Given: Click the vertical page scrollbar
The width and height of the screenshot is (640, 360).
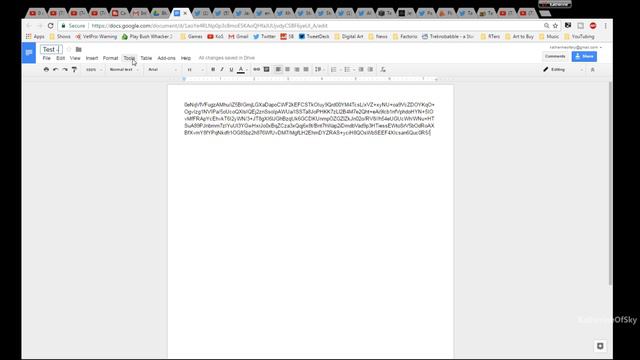Looking at the screenshot, I should coord(610,184).
